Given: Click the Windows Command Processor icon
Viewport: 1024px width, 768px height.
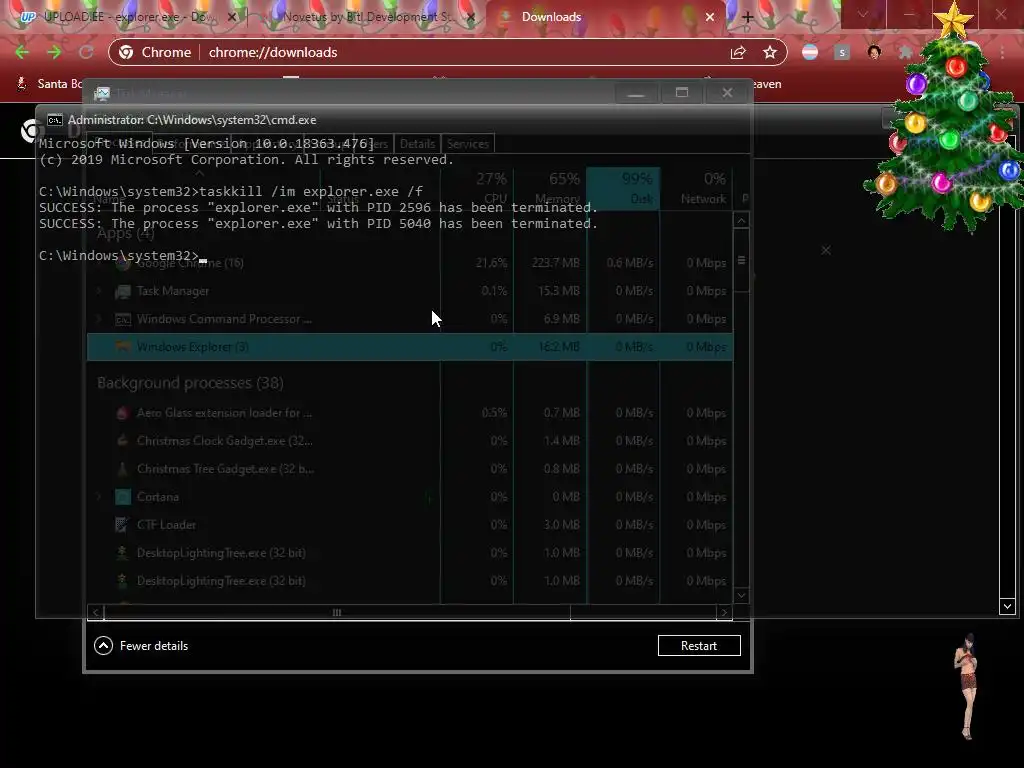Looking at the screenshot, I should click(123, 319).
